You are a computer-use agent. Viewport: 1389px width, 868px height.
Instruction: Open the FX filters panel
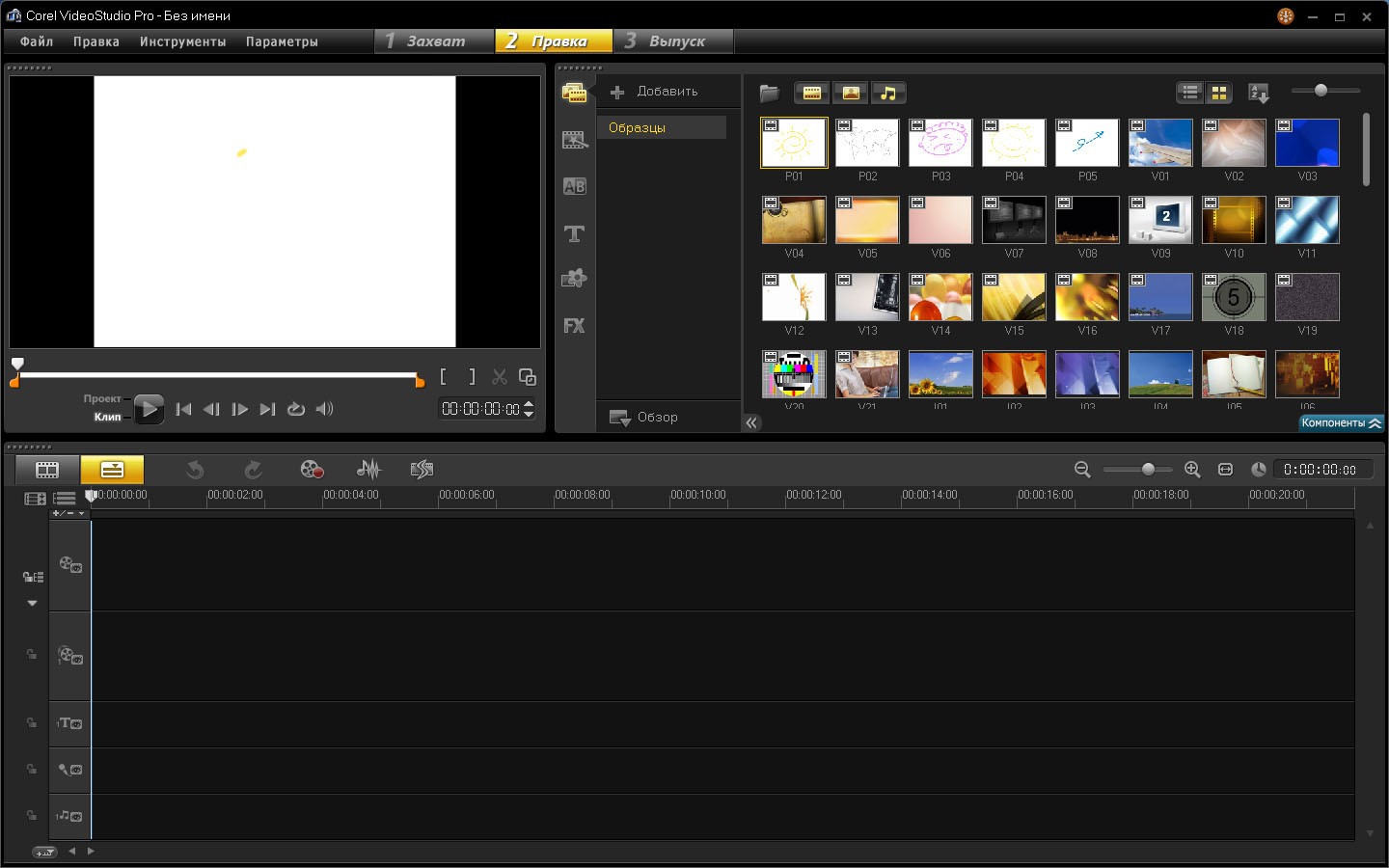[x=574, y=326]
